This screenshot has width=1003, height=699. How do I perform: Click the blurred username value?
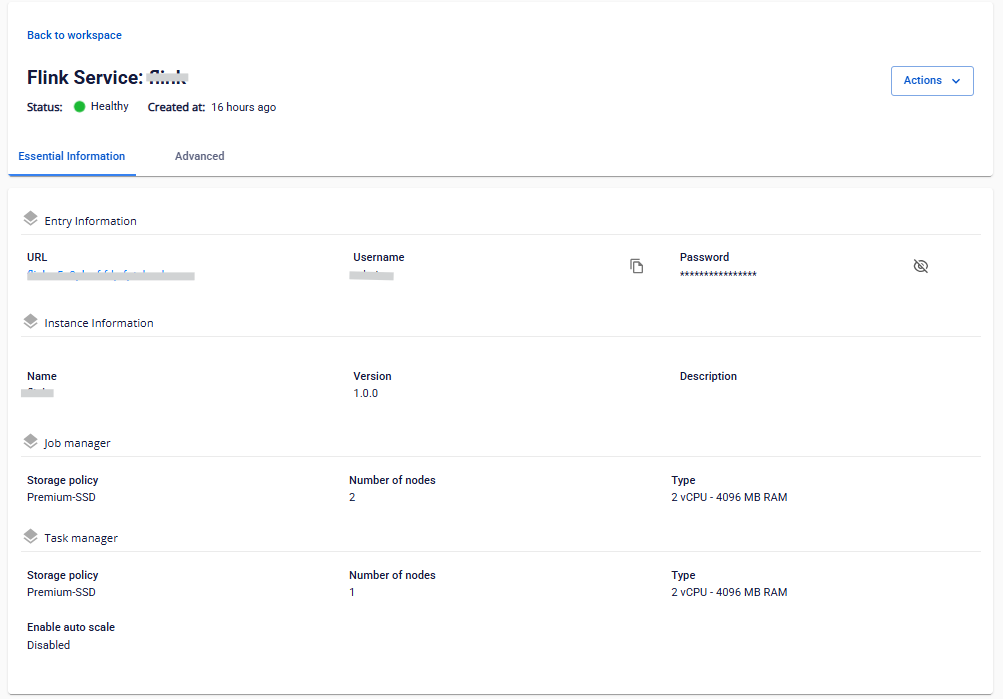pyautogui.click(x=372, y=275)
